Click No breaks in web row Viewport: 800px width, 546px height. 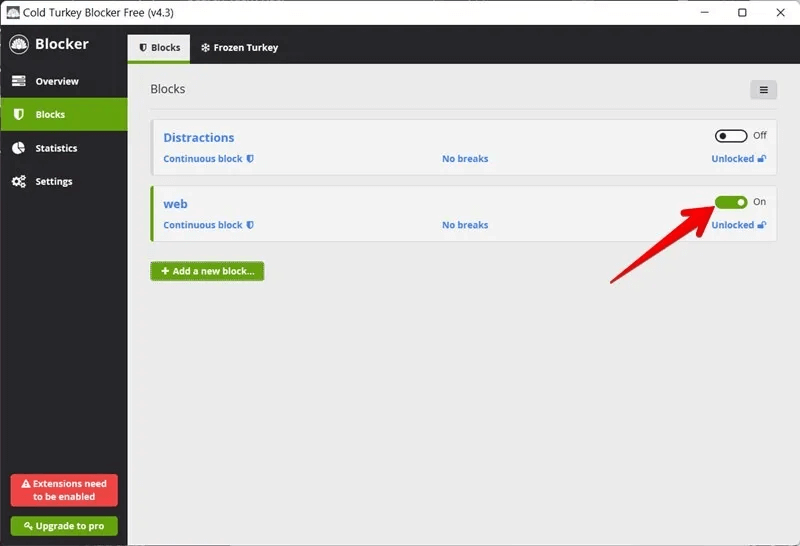[465, 225]
